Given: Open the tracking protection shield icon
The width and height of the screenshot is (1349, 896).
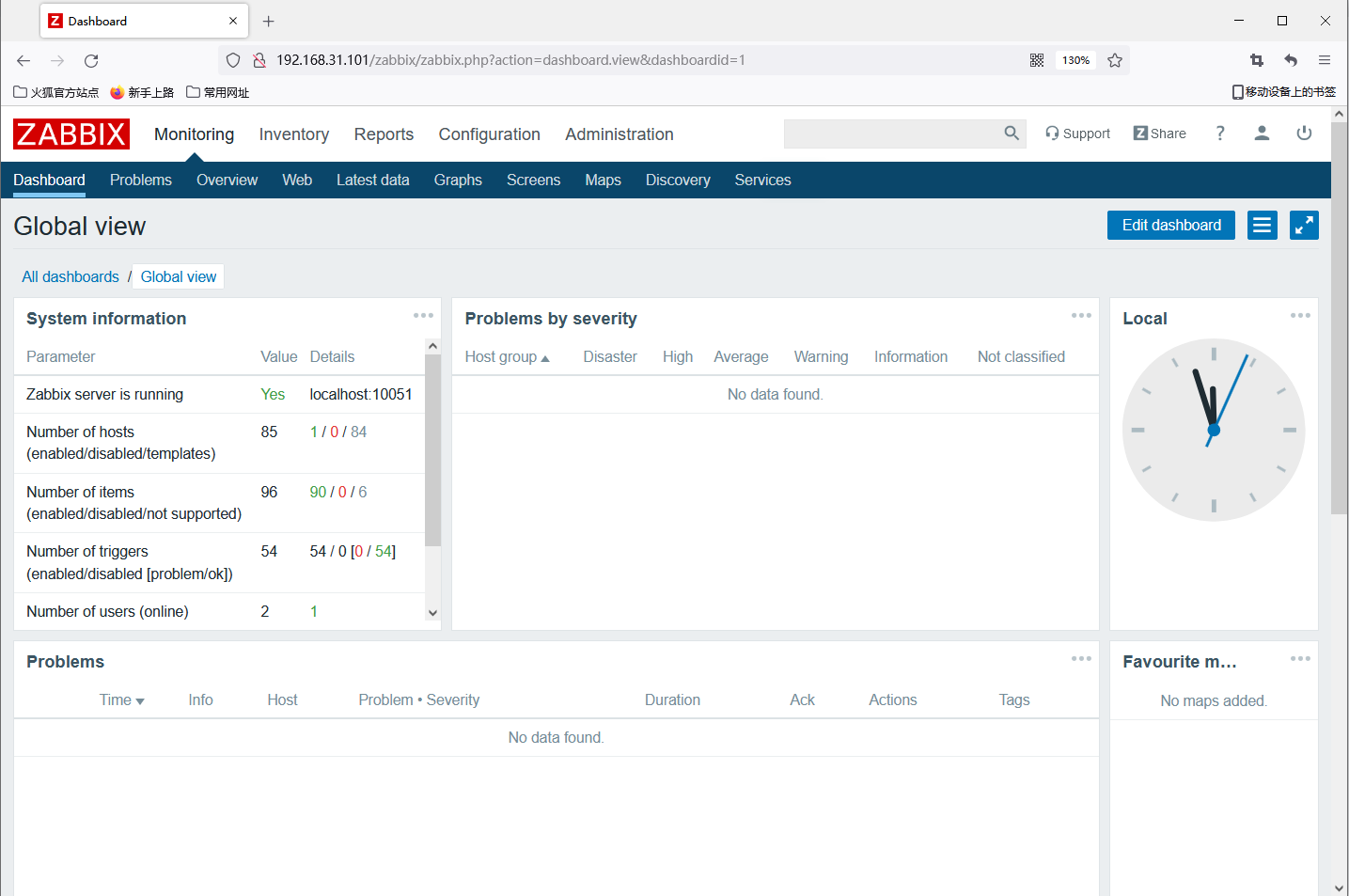Looking at the screenshot, I should pyautogui.click(x=232, y=59).
